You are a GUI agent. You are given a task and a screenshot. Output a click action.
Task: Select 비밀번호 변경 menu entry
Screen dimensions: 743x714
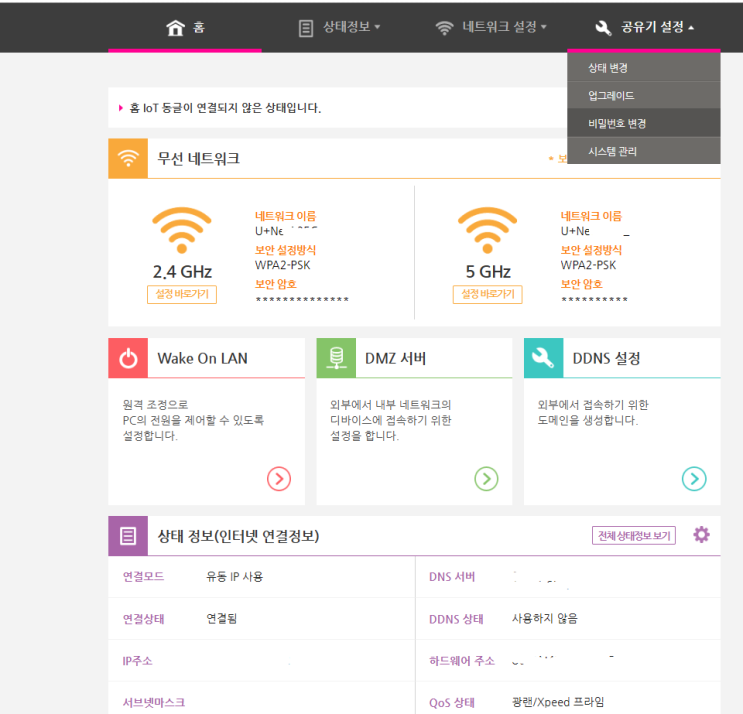643,124
